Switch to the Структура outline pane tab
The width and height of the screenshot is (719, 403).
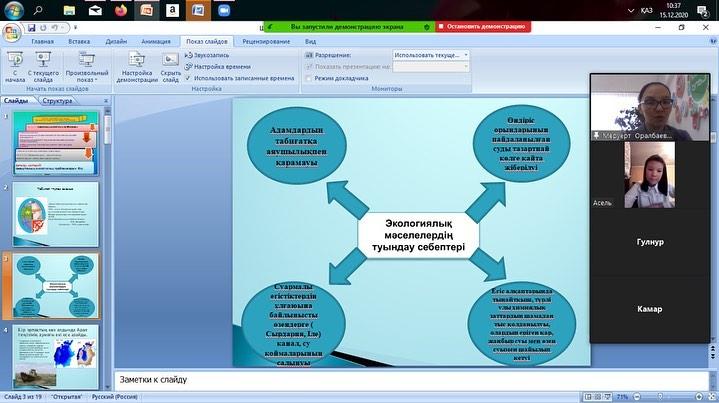58,101
